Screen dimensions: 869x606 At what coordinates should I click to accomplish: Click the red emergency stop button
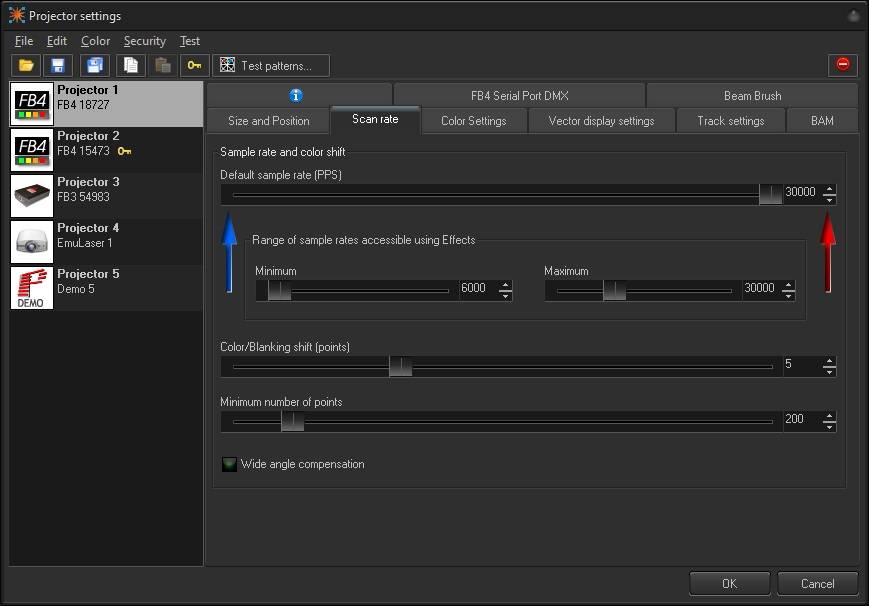(843, 64)
